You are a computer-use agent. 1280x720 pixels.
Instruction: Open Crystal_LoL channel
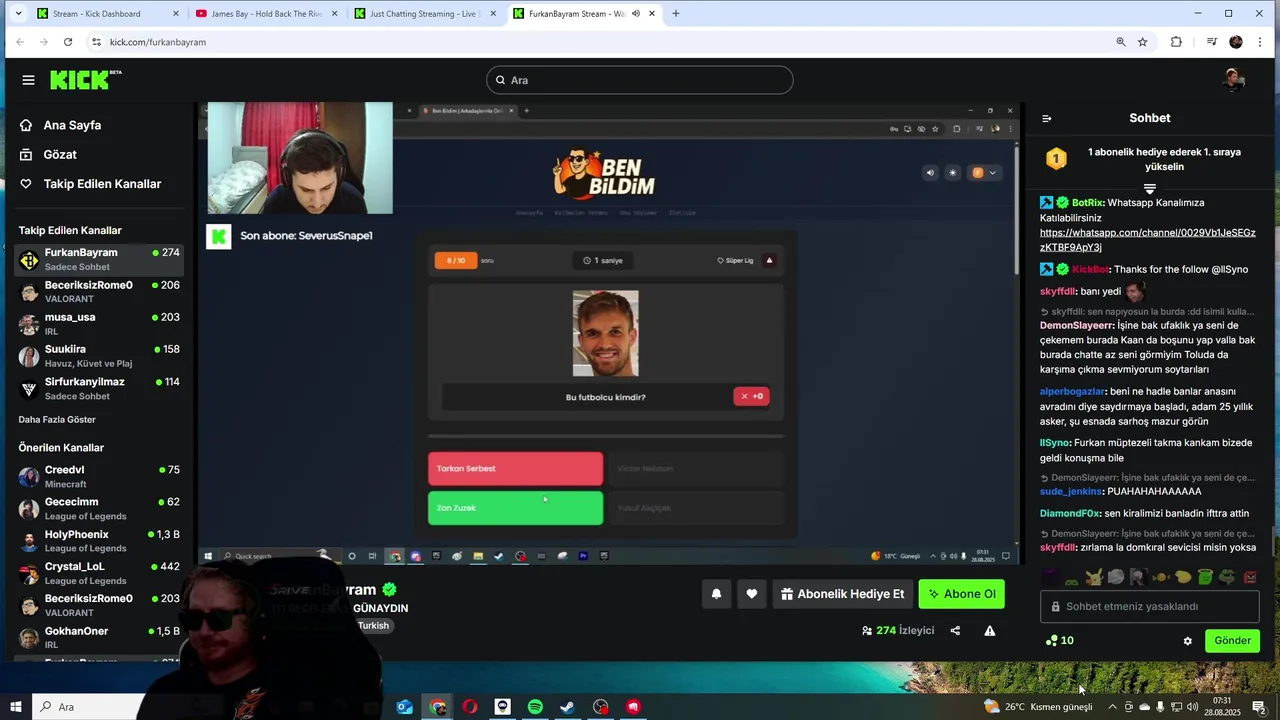coord(98,573)
